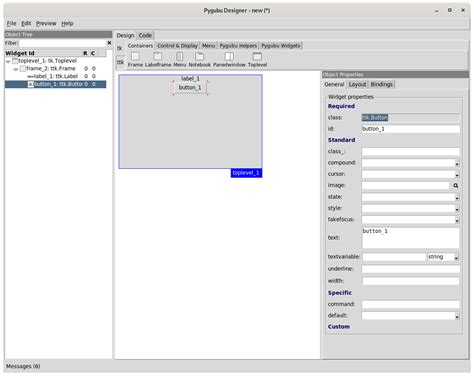Select button_1: ttk.Button in tree
The height and width of the screenshot is (376, 474).
(56, 84)
